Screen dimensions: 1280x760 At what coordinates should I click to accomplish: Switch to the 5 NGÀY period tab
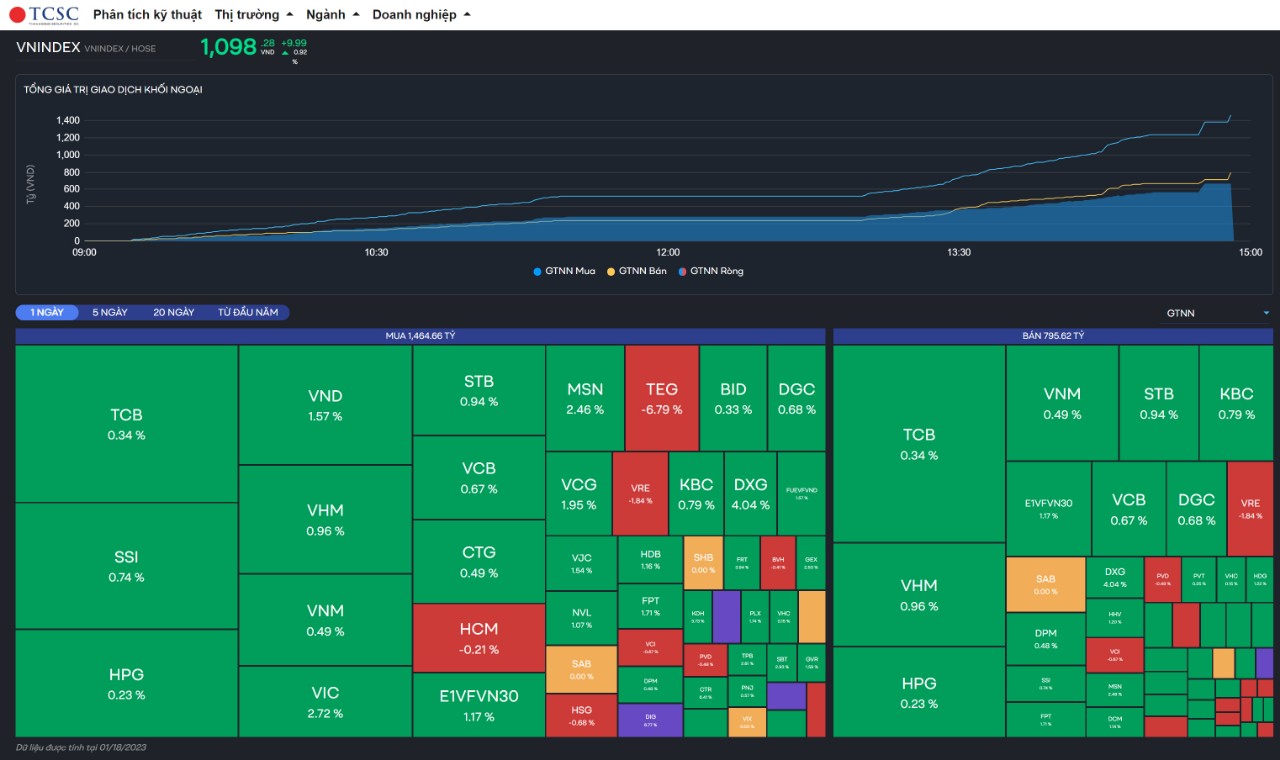[x=110, y=312]
